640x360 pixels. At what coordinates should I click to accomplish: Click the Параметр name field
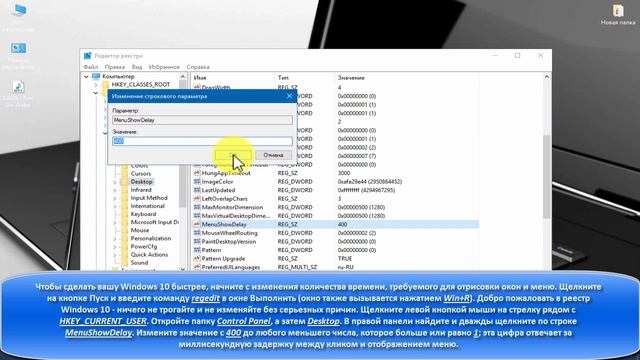202,120
